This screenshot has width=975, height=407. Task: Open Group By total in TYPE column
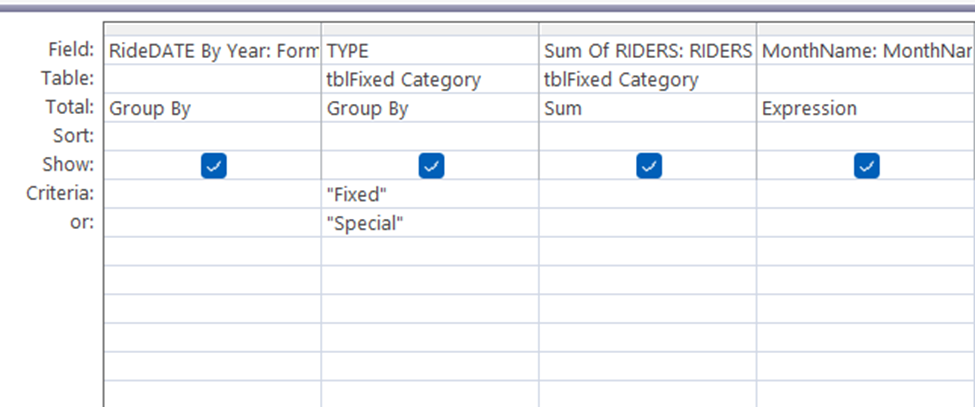pos(430,108)
